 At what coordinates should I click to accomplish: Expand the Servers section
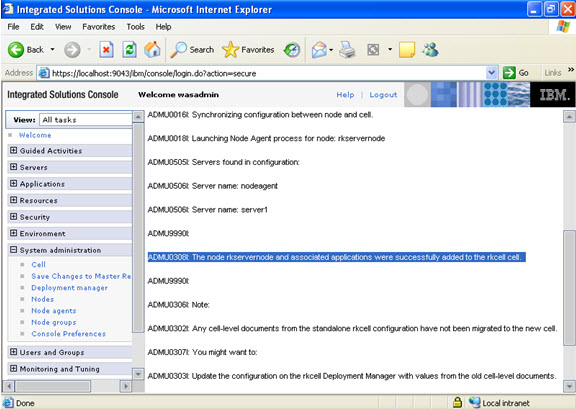14,167
